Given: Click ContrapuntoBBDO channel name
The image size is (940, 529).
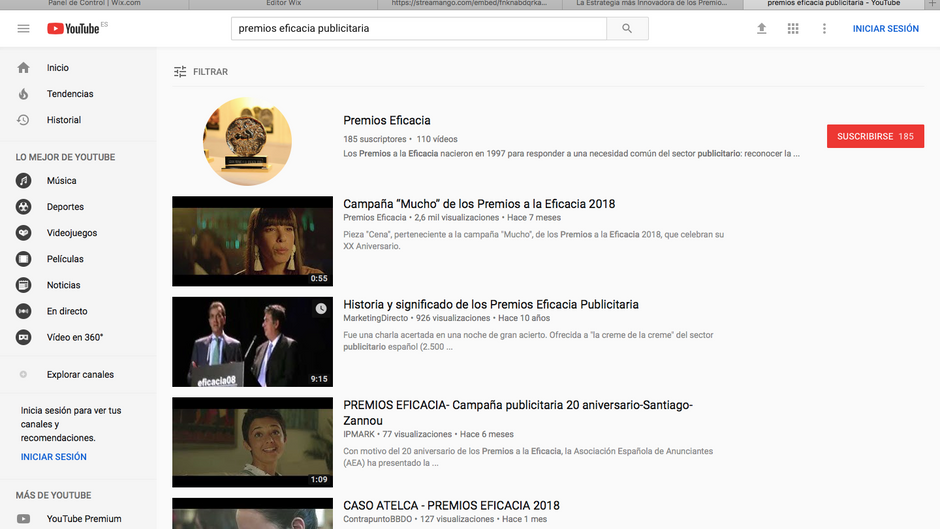Looking at the screenshot, I should (377, 519).
